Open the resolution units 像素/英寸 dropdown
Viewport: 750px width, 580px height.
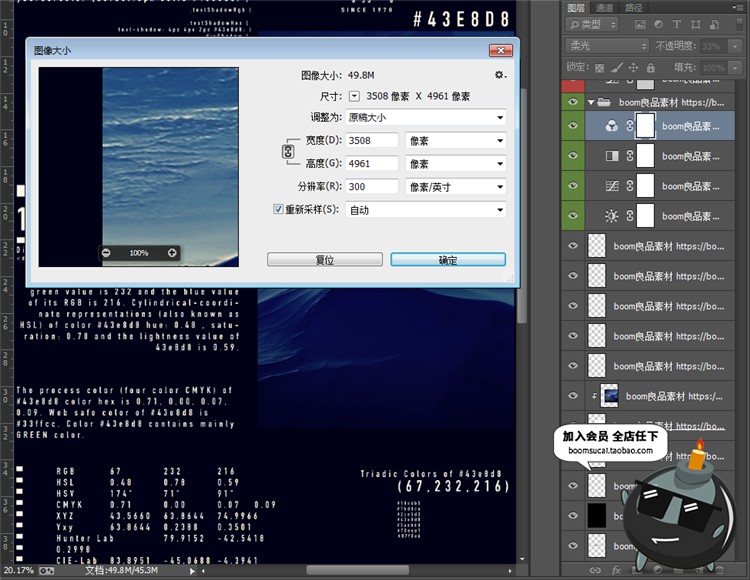click(x=456, y=186)
